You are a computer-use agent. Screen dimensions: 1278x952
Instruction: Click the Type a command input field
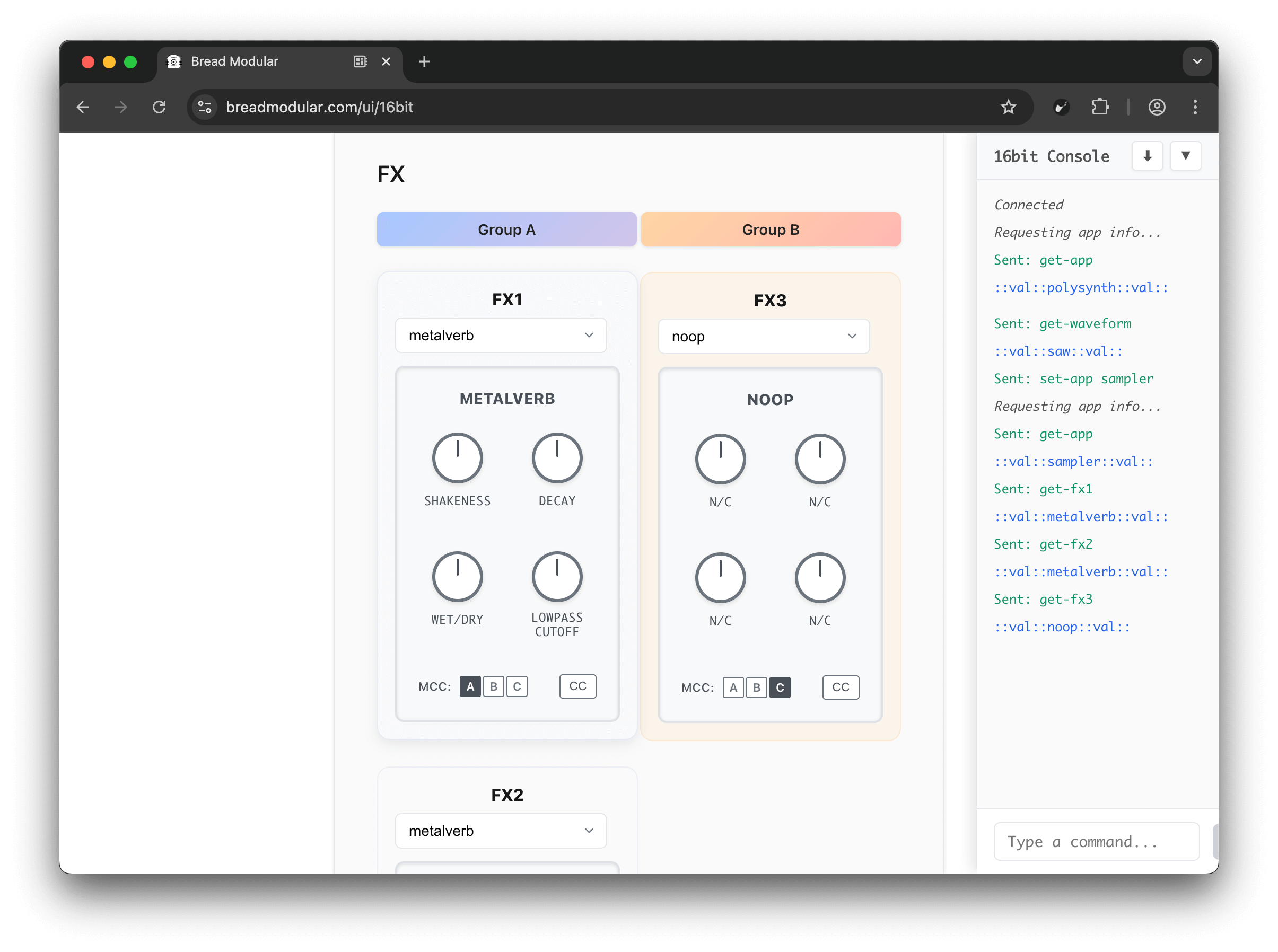[1096, 841]
